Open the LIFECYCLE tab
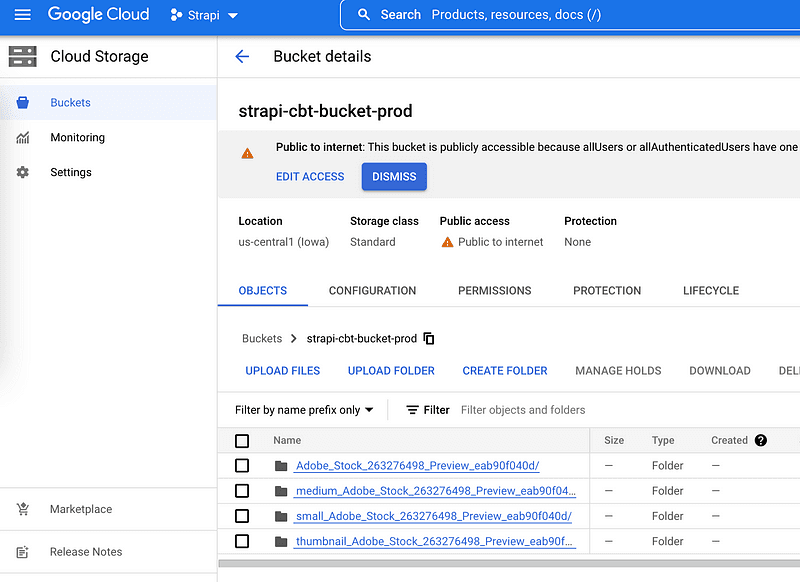Screen dimensions: 800x582 click(x=711, y=291)
